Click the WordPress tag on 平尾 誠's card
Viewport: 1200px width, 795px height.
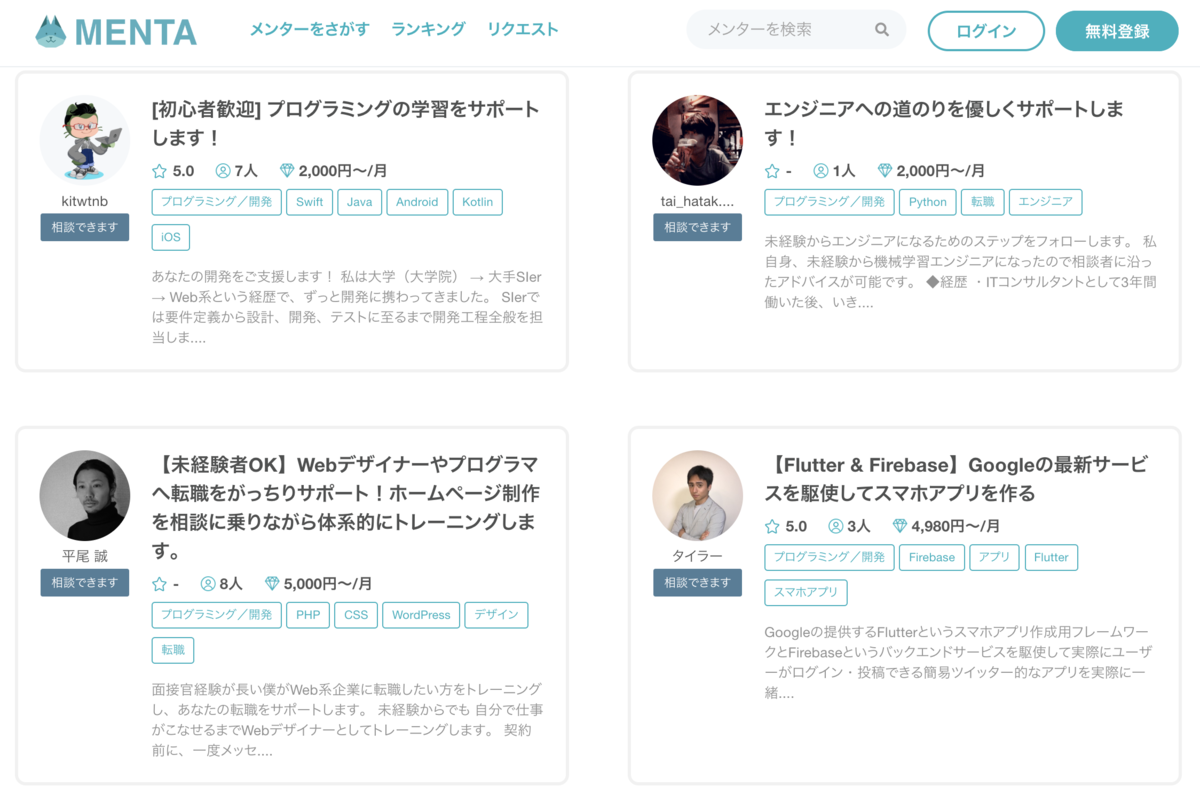pyautogui.click(x=421, y=615)
